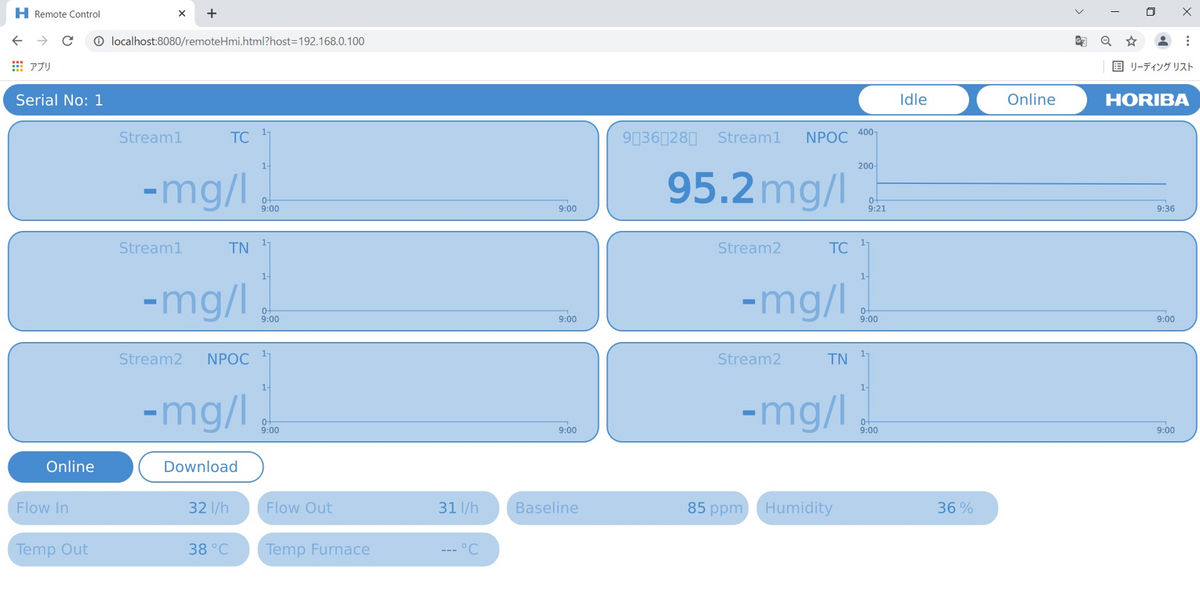Bookmark this page with the star icon
The width and height of the screenshot is (1200, 591).
1131,41
